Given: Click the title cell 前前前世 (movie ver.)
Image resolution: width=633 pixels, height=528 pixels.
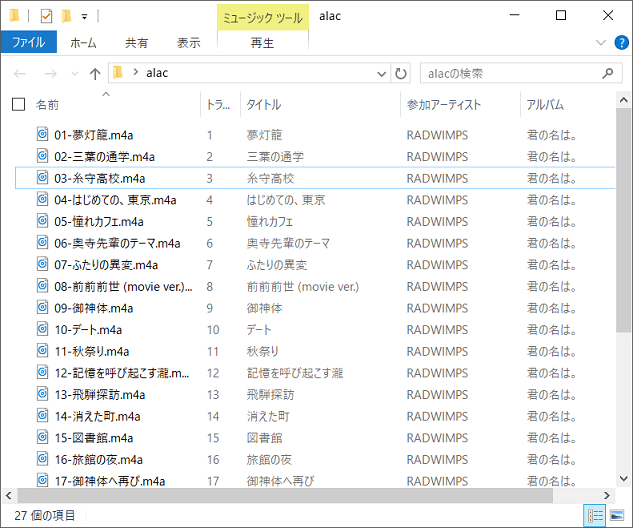Looking at the screenshot, I should pyautogui.click(x=303, y=287).
